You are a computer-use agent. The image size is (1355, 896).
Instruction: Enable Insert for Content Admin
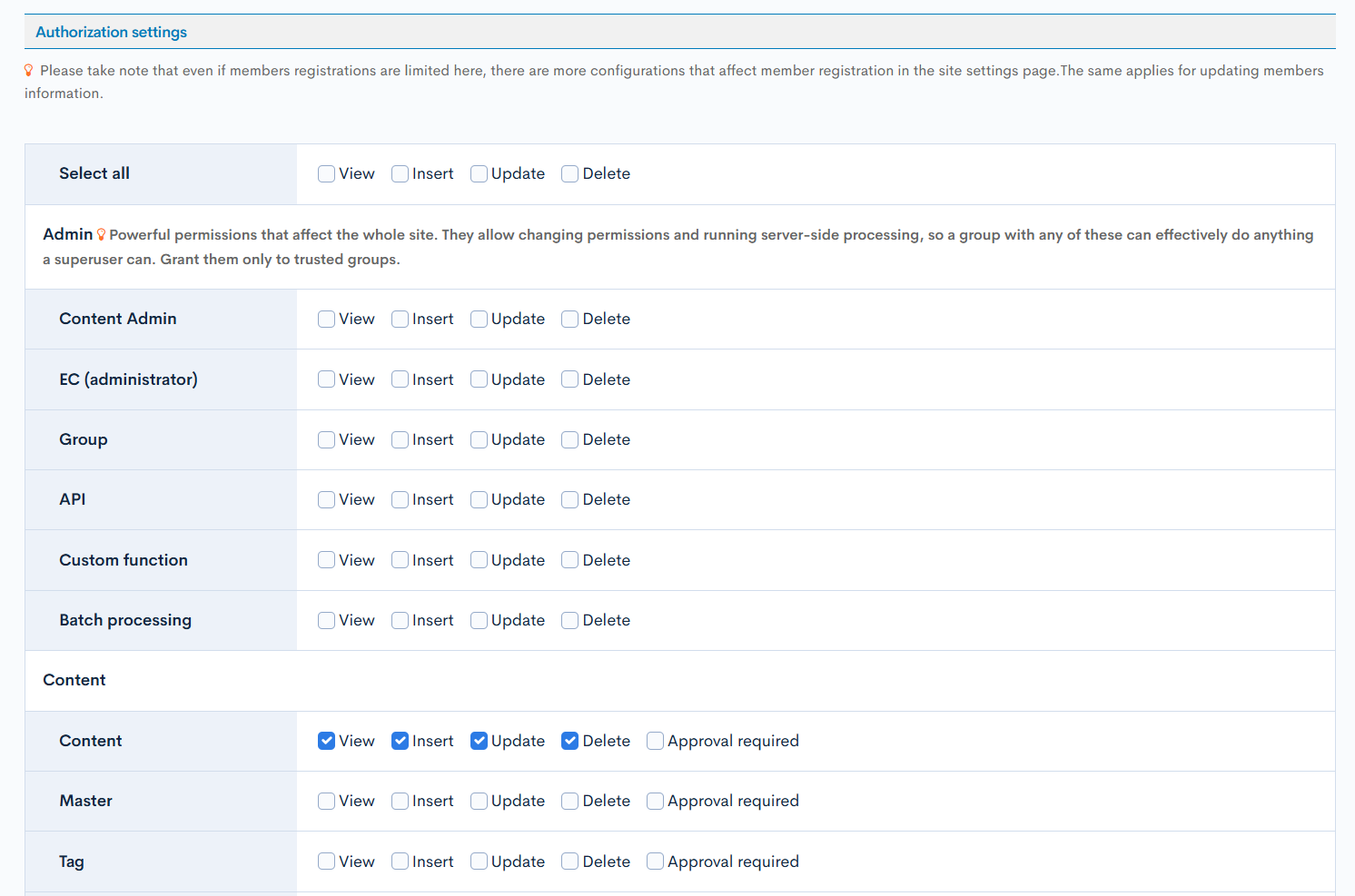(x=400, y=319)
